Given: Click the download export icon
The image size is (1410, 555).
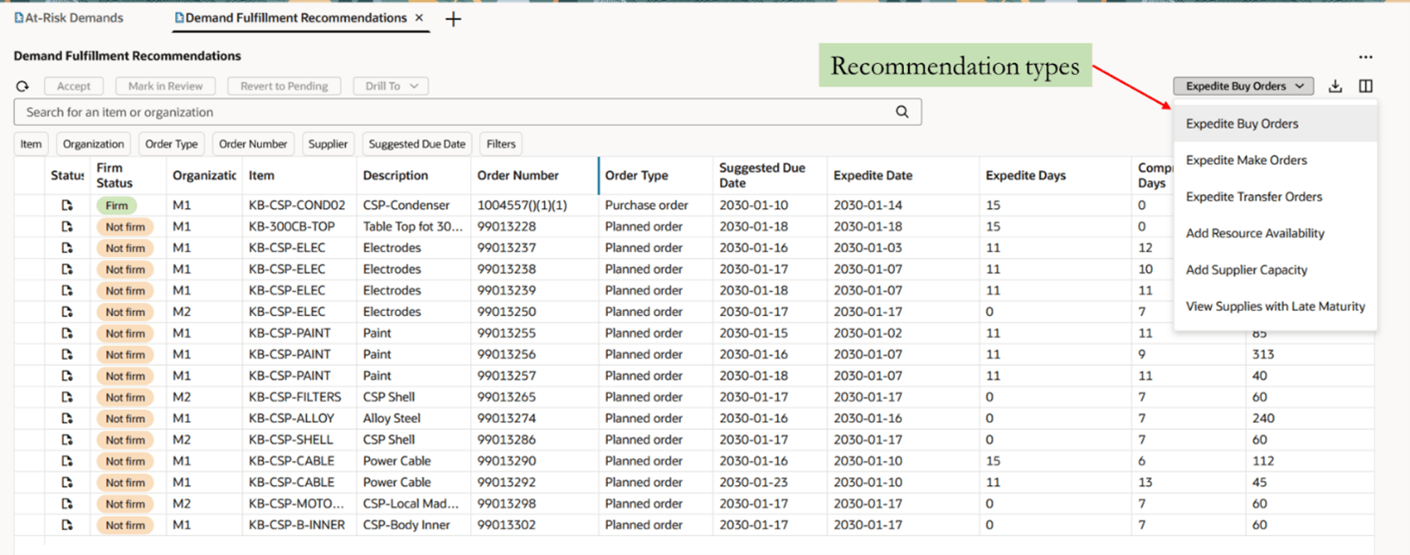Looking at the screenshot, I should 1335,86.
